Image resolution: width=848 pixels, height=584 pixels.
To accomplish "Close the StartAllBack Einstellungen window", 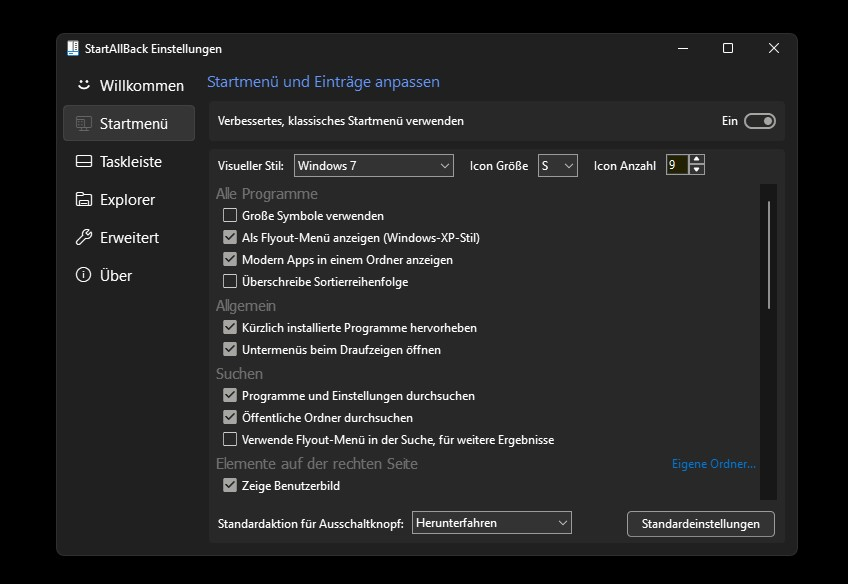I will click(774, 48).
